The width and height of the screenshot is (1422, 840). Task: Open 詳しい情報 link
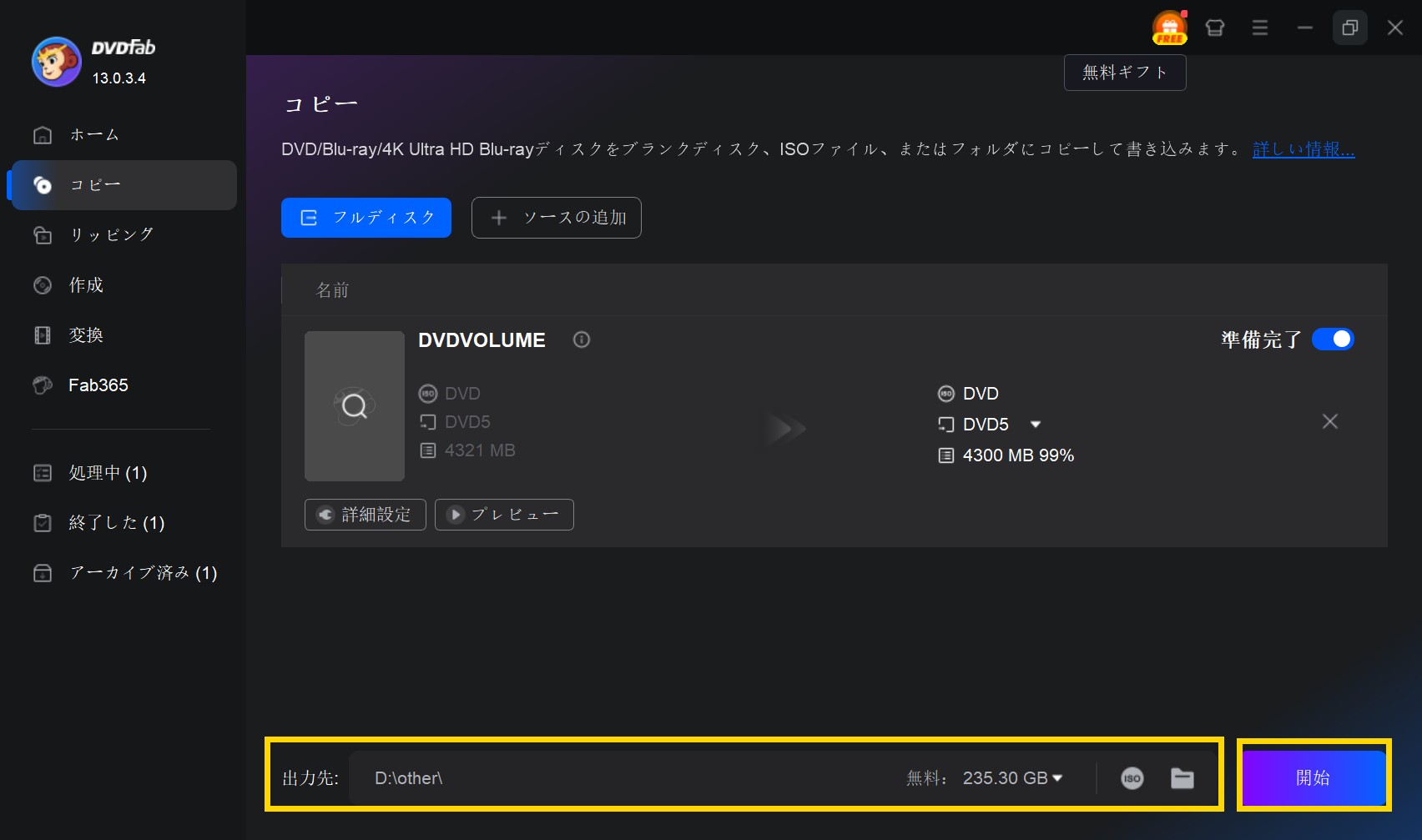[1303, 149]
